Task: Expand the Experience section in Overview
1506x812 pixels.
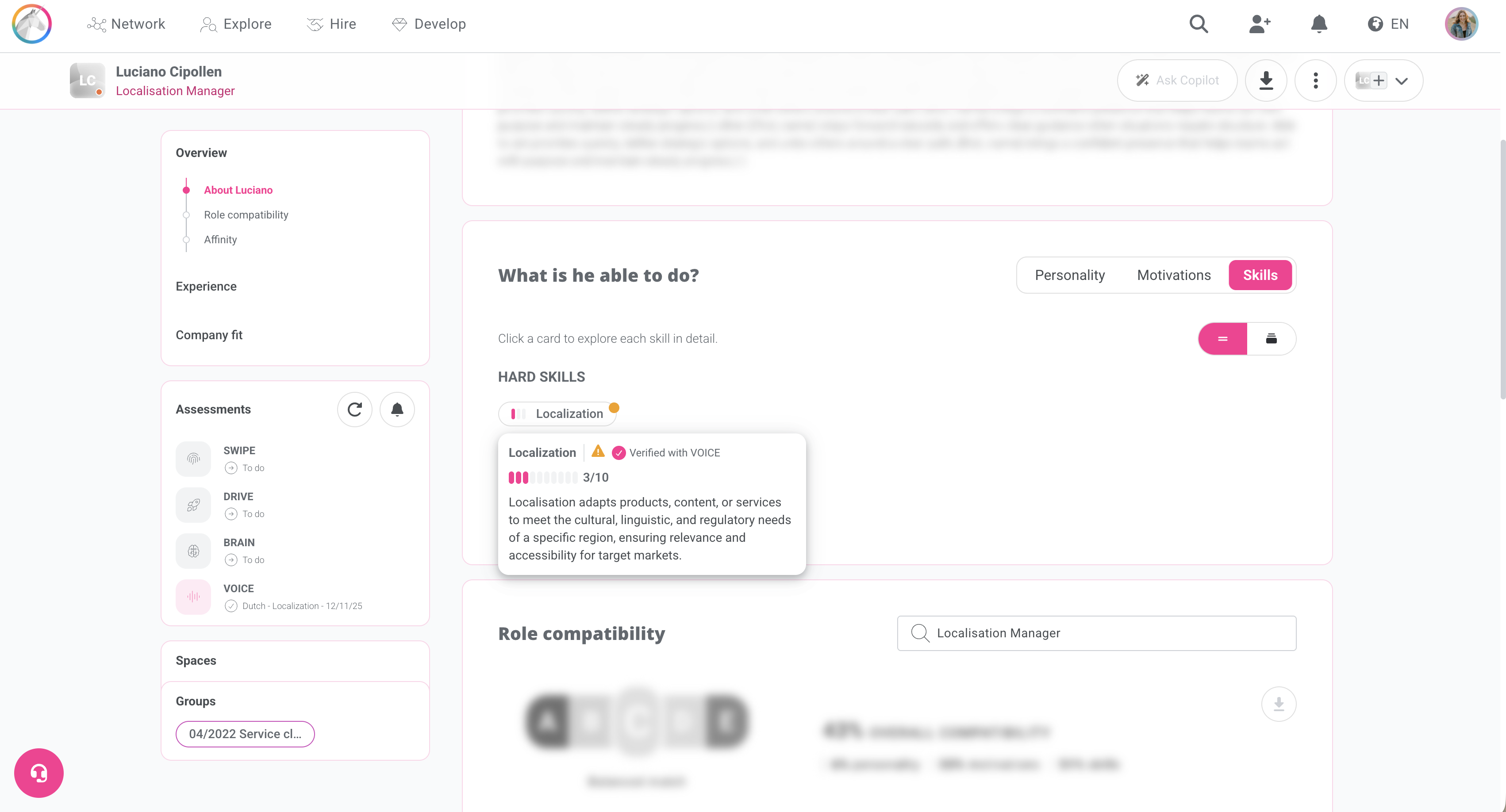Action: (206, 287)
